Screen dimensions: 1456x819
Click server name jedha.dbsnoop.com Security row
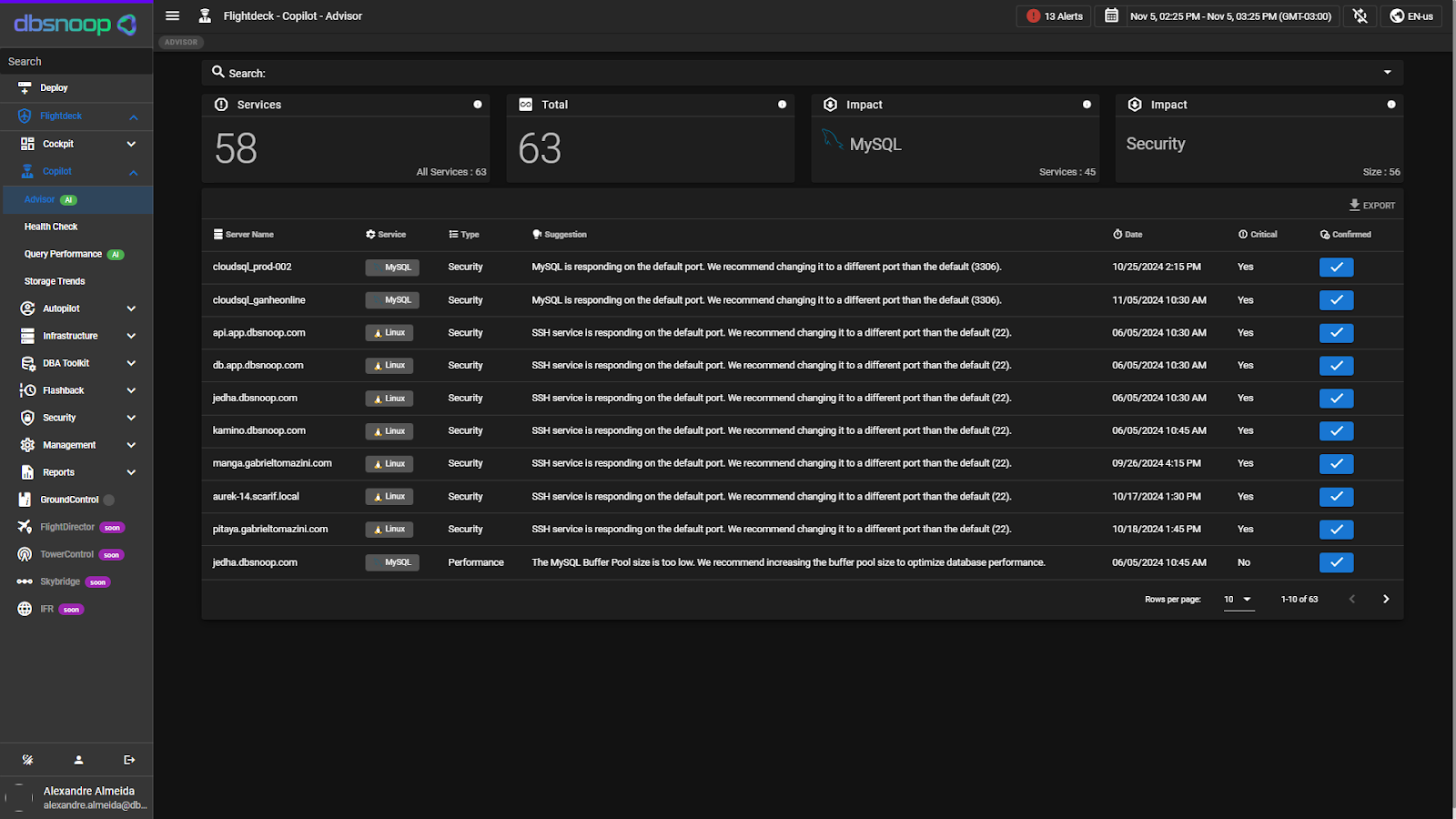pos(255,399)
